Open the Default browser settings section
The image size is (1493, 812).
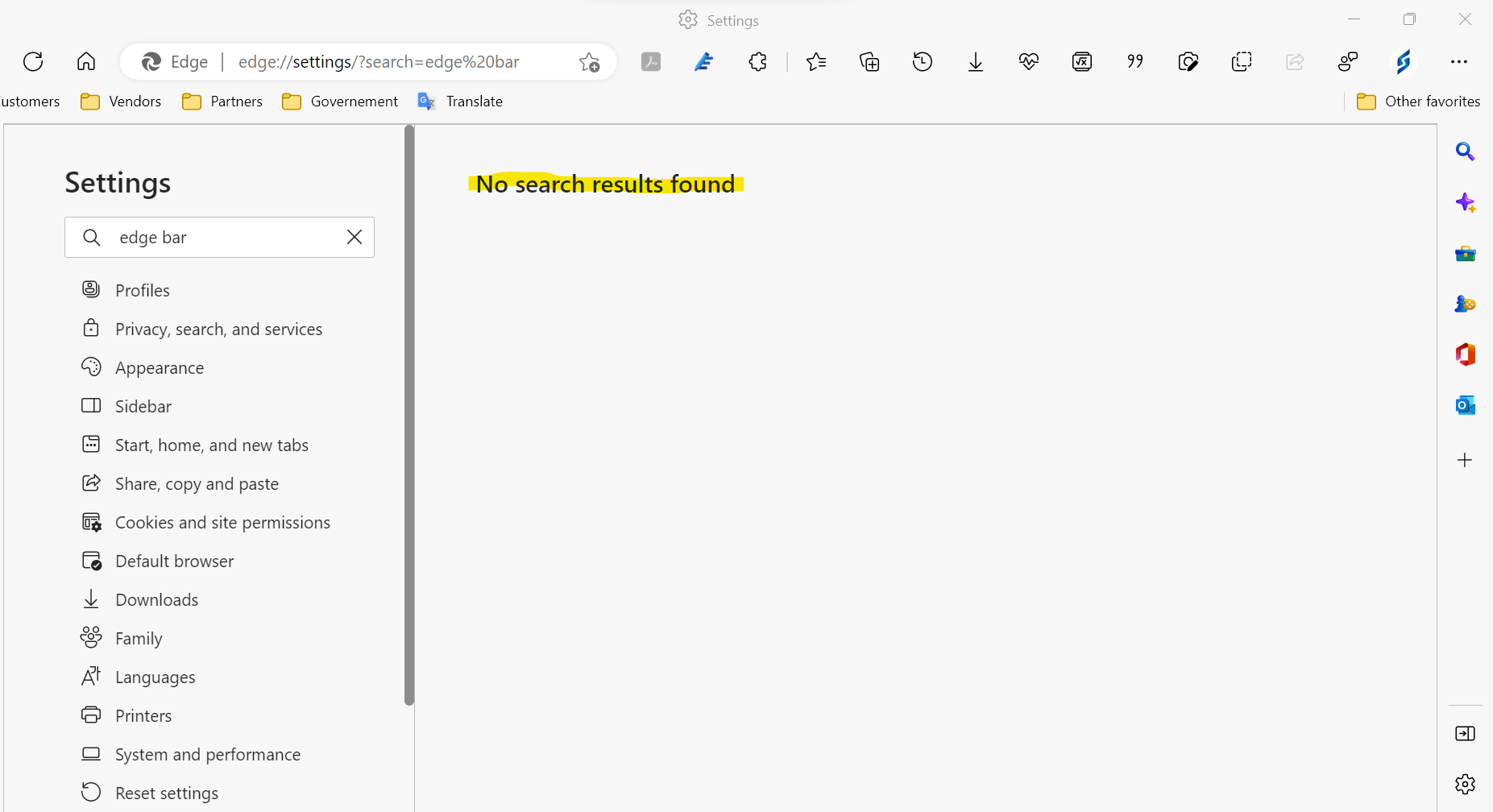pos(158,561)
